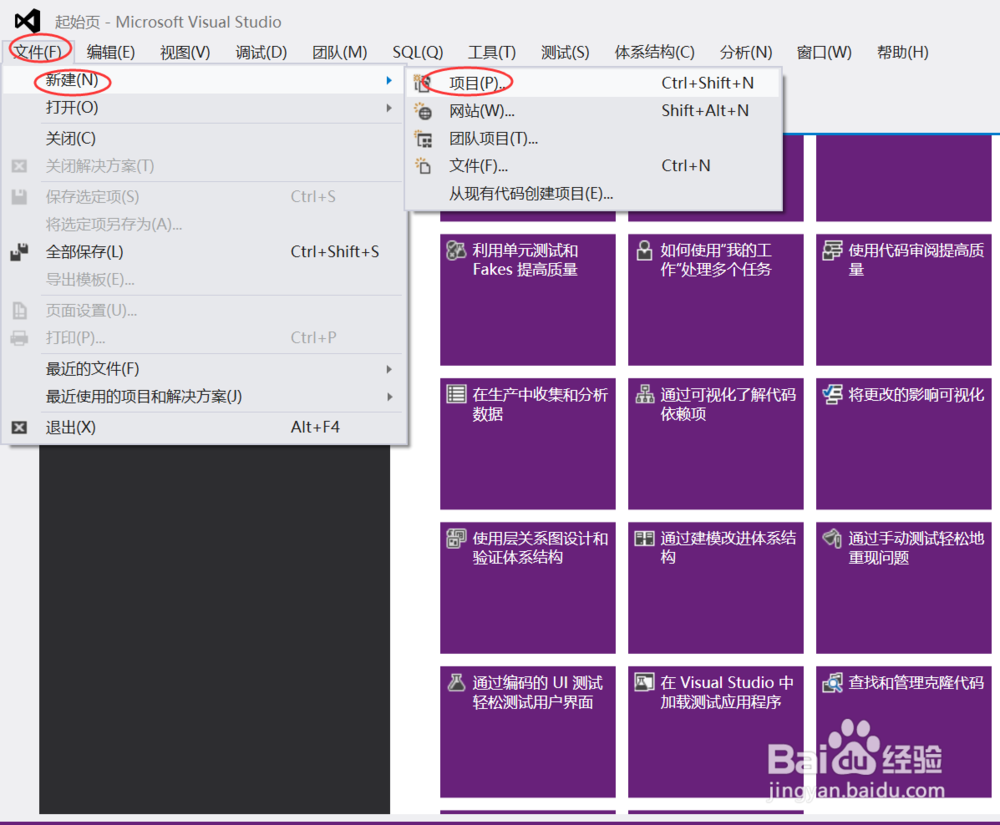
Task: Click the Save Selected (保存选定项) disk icon
Action: point(19,196)
